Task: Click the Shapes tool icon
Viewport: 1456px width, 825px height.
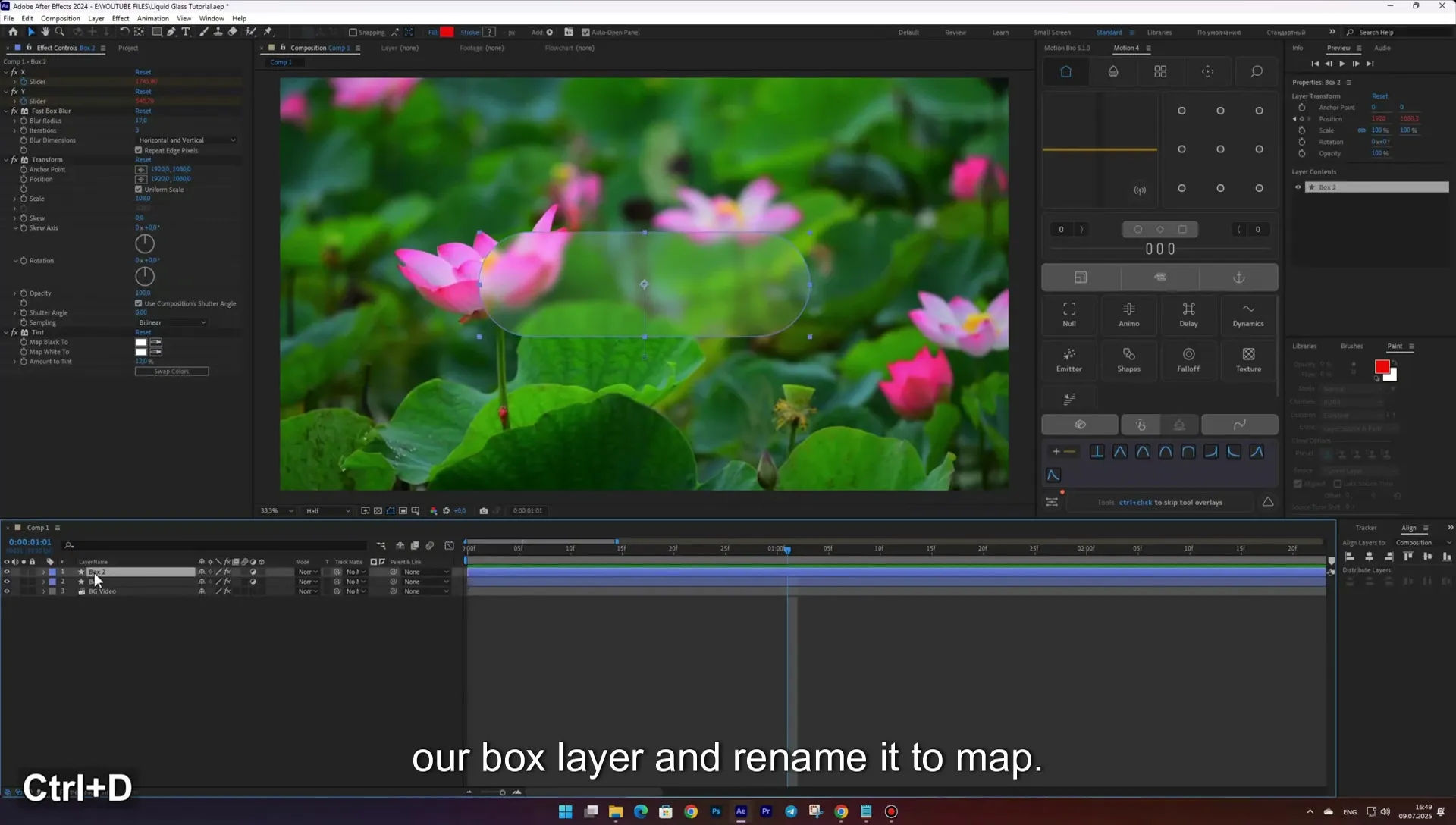Action: [1128, 359]
